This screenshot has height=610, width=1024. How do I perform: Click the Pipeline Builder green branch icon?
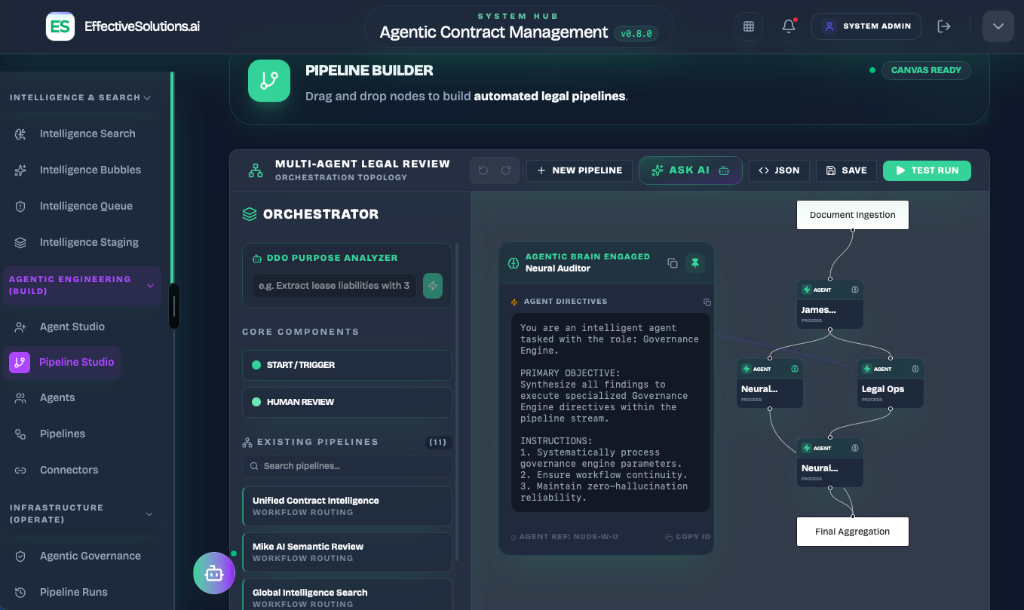[269, 81]
